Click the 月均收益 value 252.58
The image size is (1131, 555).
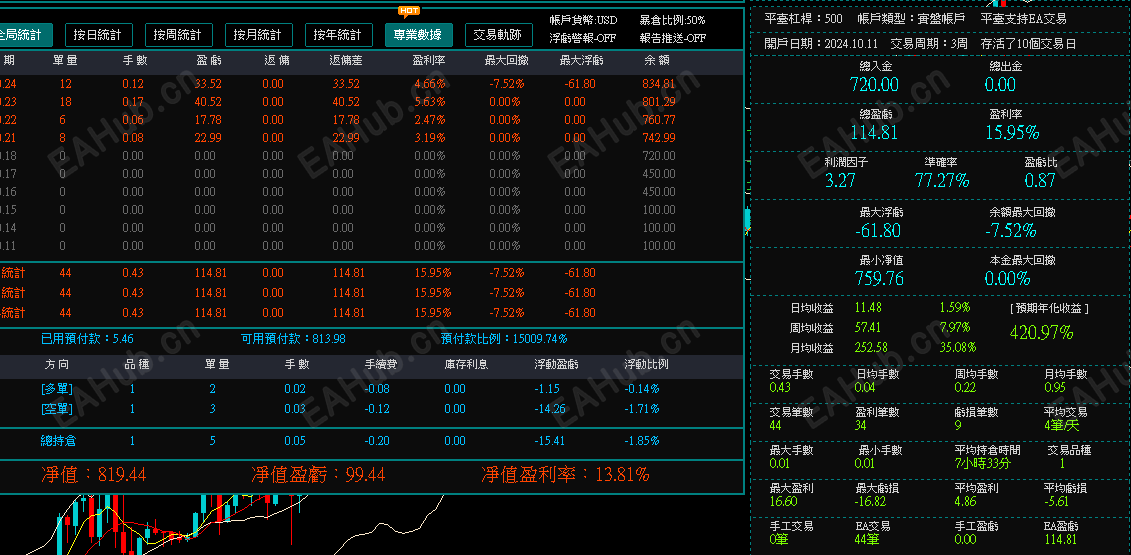pyautogui.click(x=871, y=347)
